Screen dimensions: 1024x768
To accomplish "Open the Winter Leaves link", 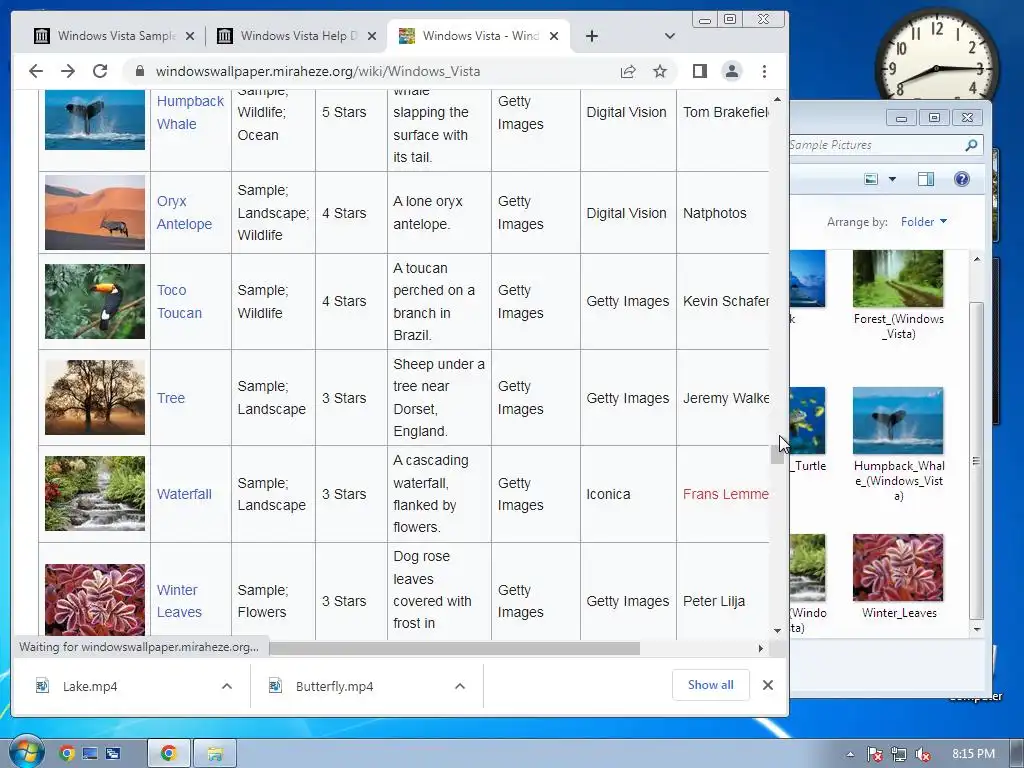I will (x=178, y=601).
